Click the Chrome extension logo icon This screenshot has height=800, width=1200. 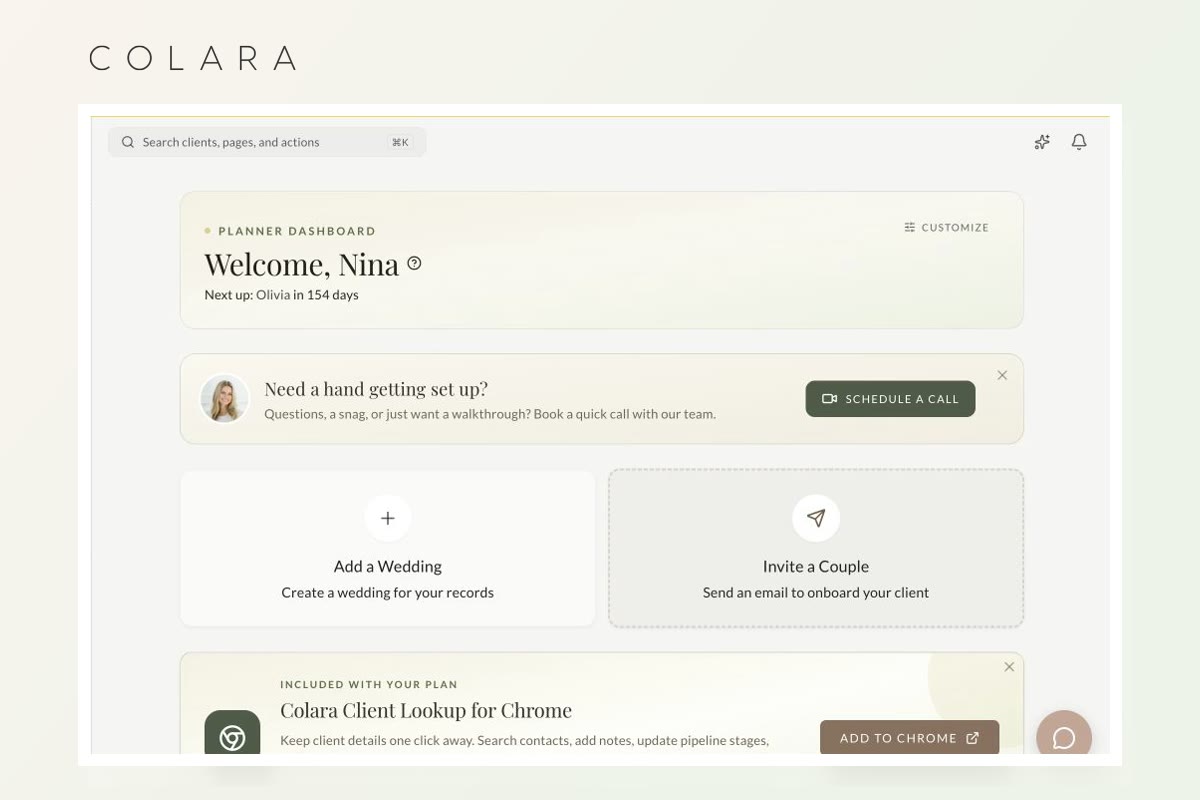click(x=232, y=737)
